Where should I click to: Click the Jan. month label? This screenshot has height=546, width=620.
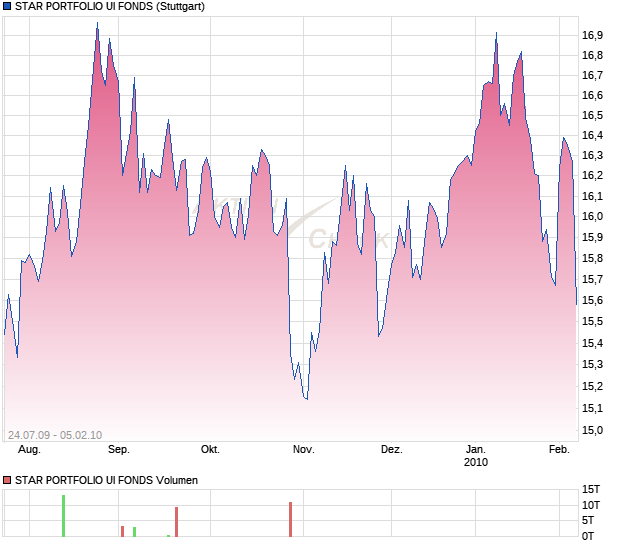[475, 450]
